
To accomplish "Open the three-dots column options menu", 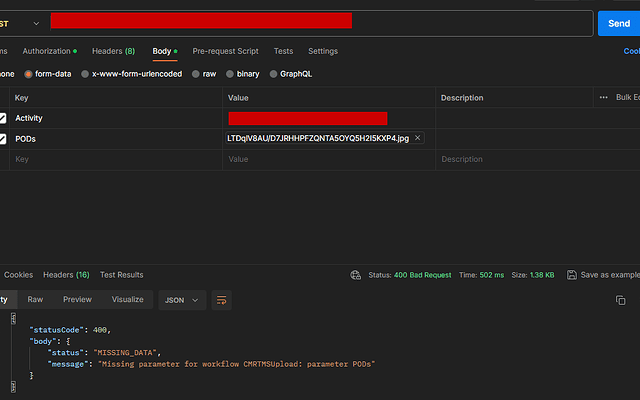I will tap(603, 97).
